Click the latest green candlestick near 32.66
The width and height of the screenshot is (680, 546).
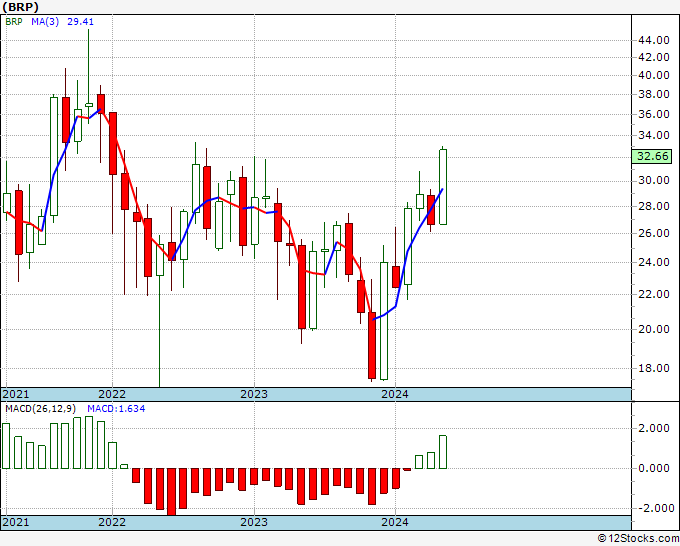(x=443, y=187)
